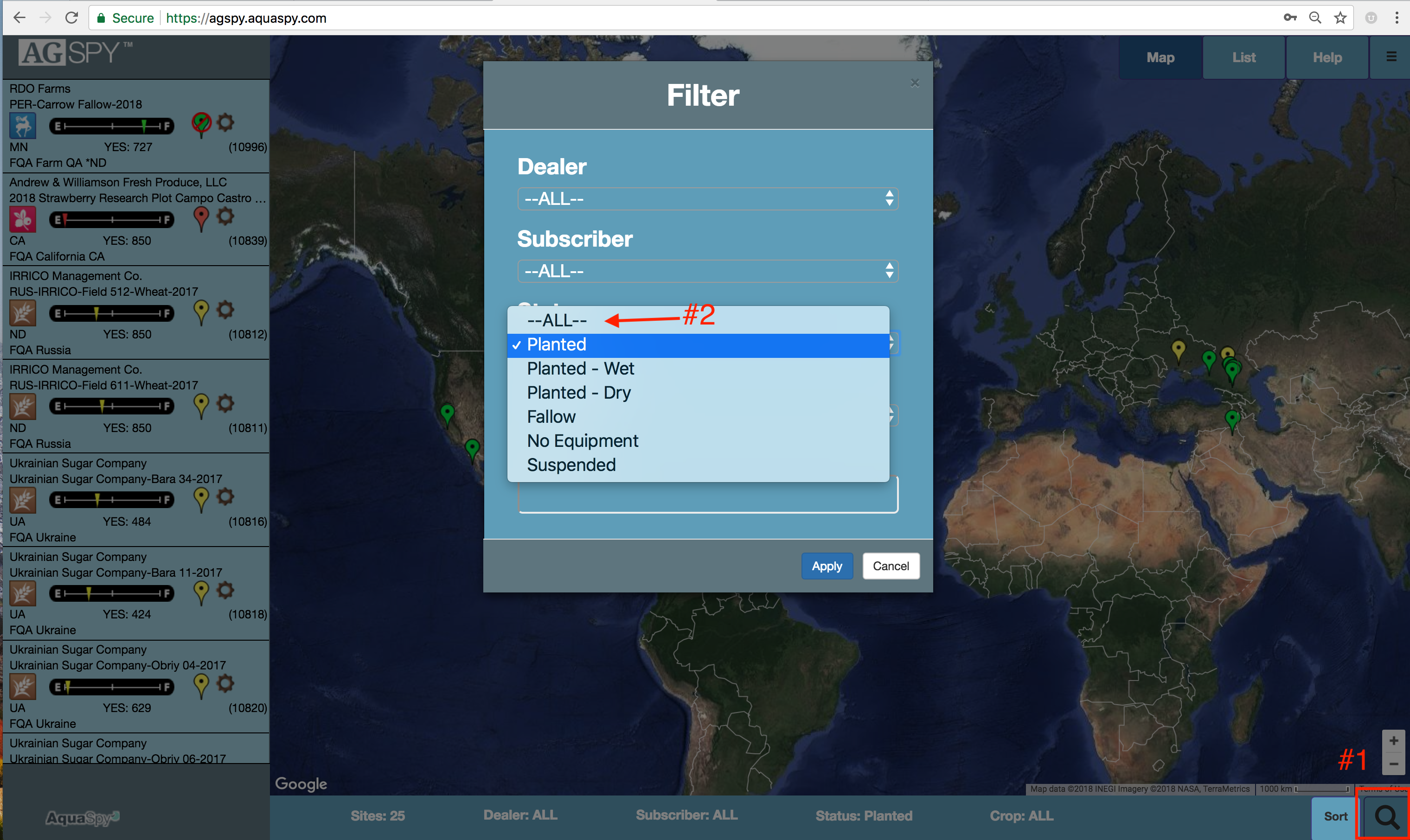Click the settings gear for RDO Farms site
Image resolution: width=1410 pixels, height=840 pixels.
(225, 122)
